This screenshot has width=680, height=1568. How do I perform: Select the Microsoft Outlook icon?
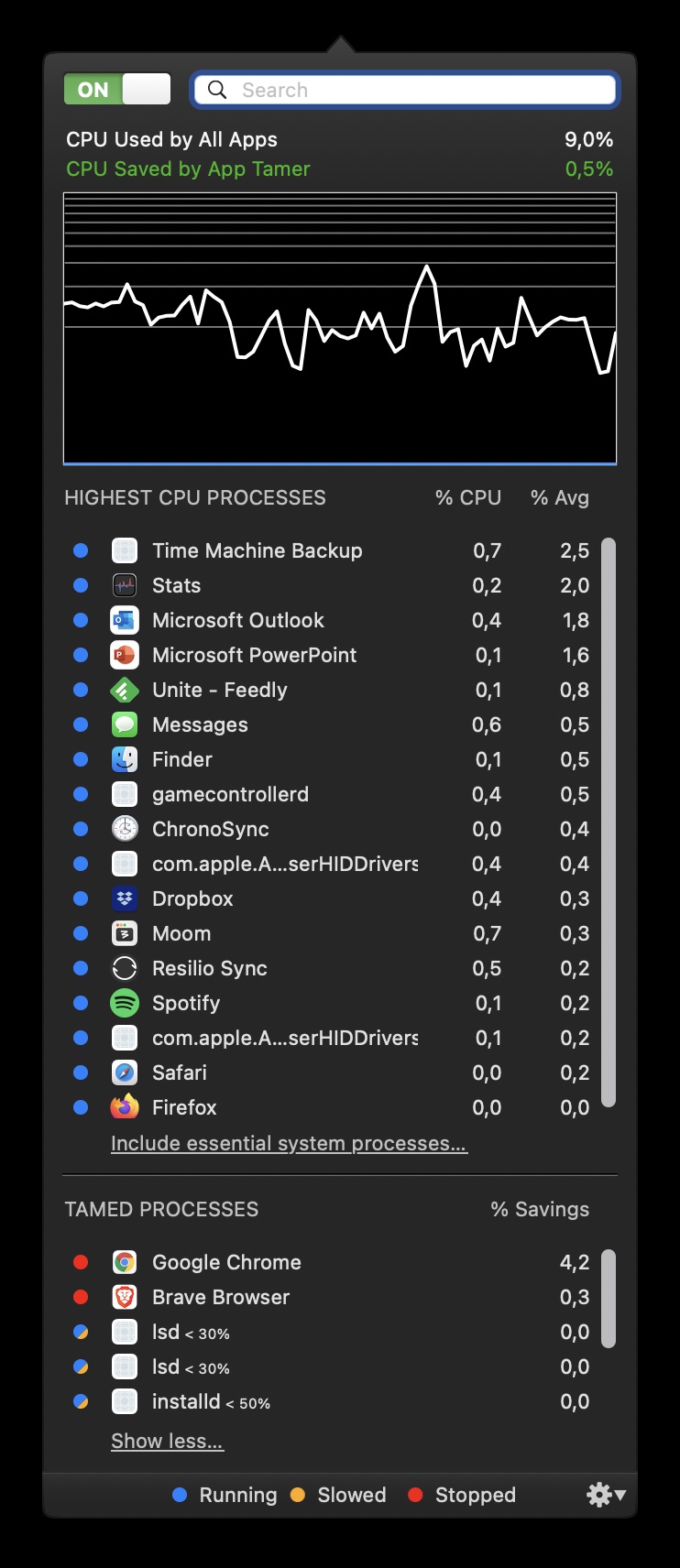[125, 620]
